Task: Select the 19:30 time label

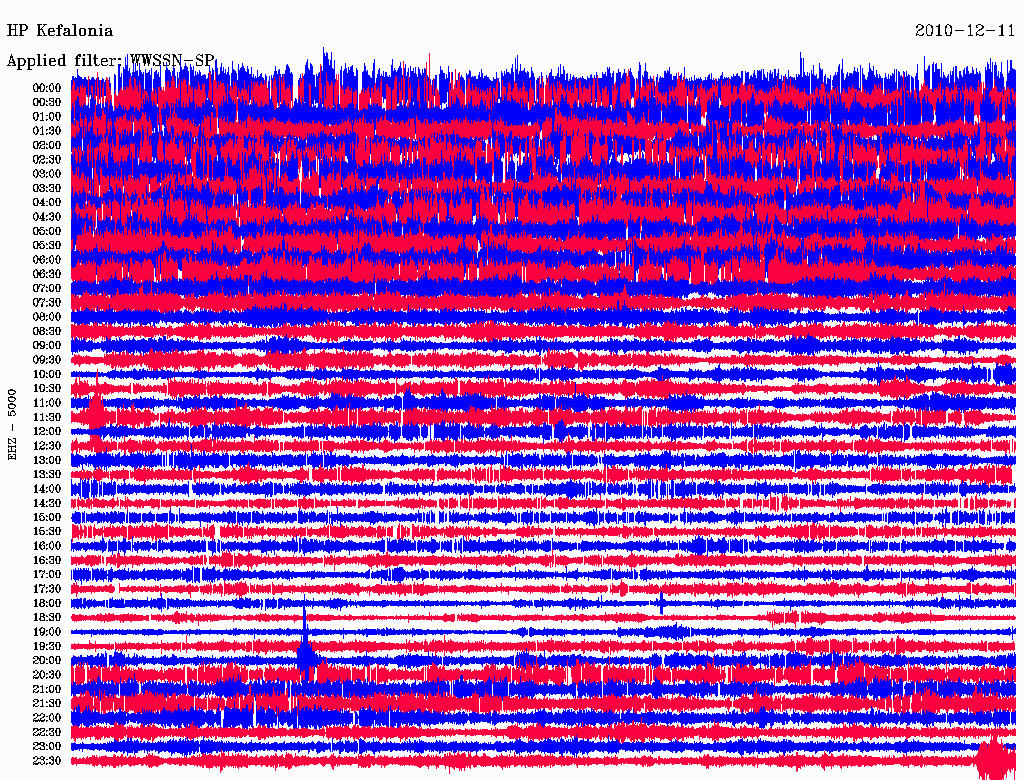Action: [x=47, y=647]
